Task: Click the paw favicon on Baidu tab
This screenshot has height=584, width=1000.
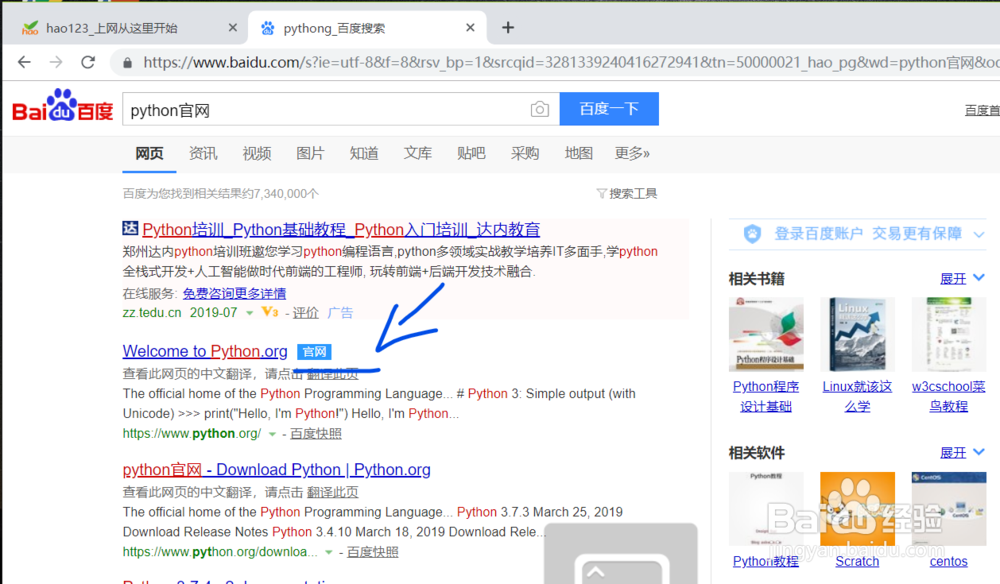Action: [x=268, y=28]
